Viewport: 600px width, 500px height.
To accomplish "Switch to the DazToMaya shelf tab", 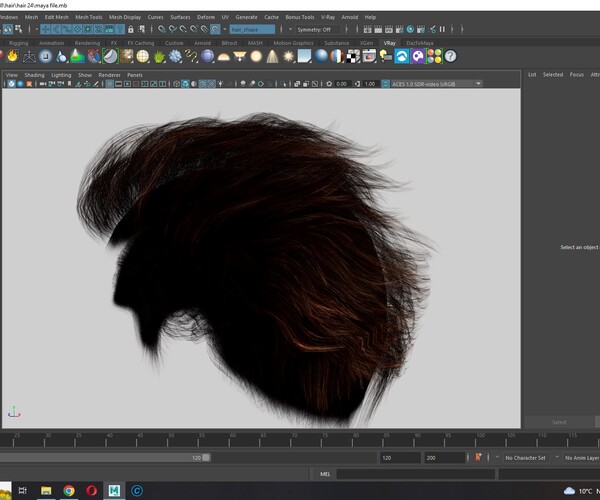I will pyautogui.click(x=420, y=43).
